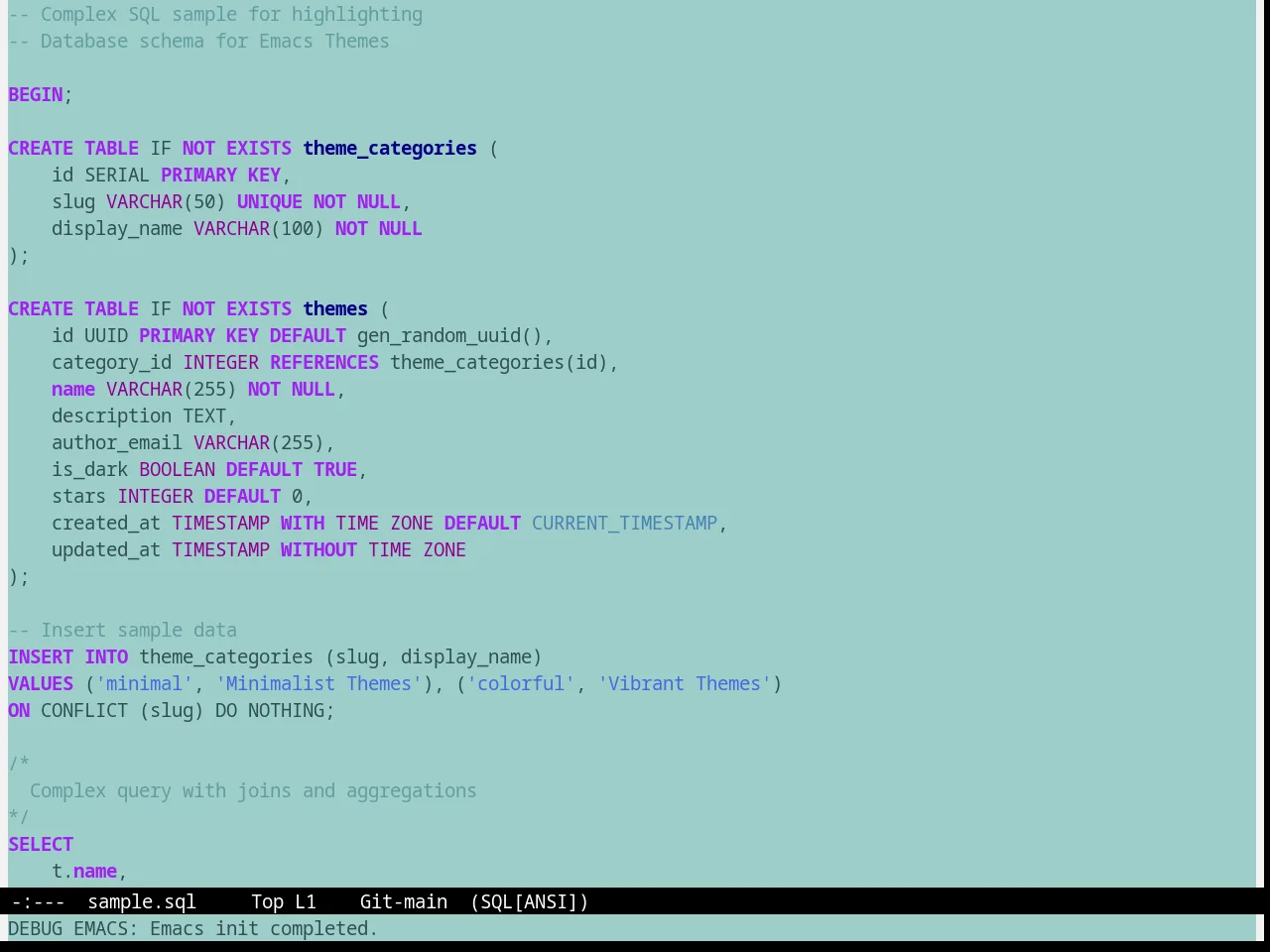Click the 'colorful' string literal
Image resolution: width=1270 pixels, height=952 pixels.
pyautogui.click(x=521, y=683)
